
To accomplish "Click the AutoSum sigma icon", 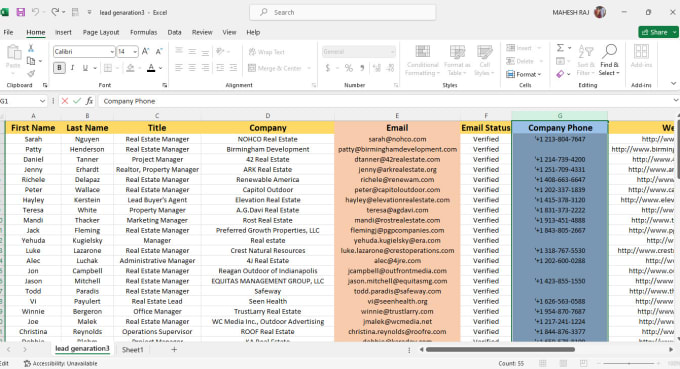I will (560, 48).
